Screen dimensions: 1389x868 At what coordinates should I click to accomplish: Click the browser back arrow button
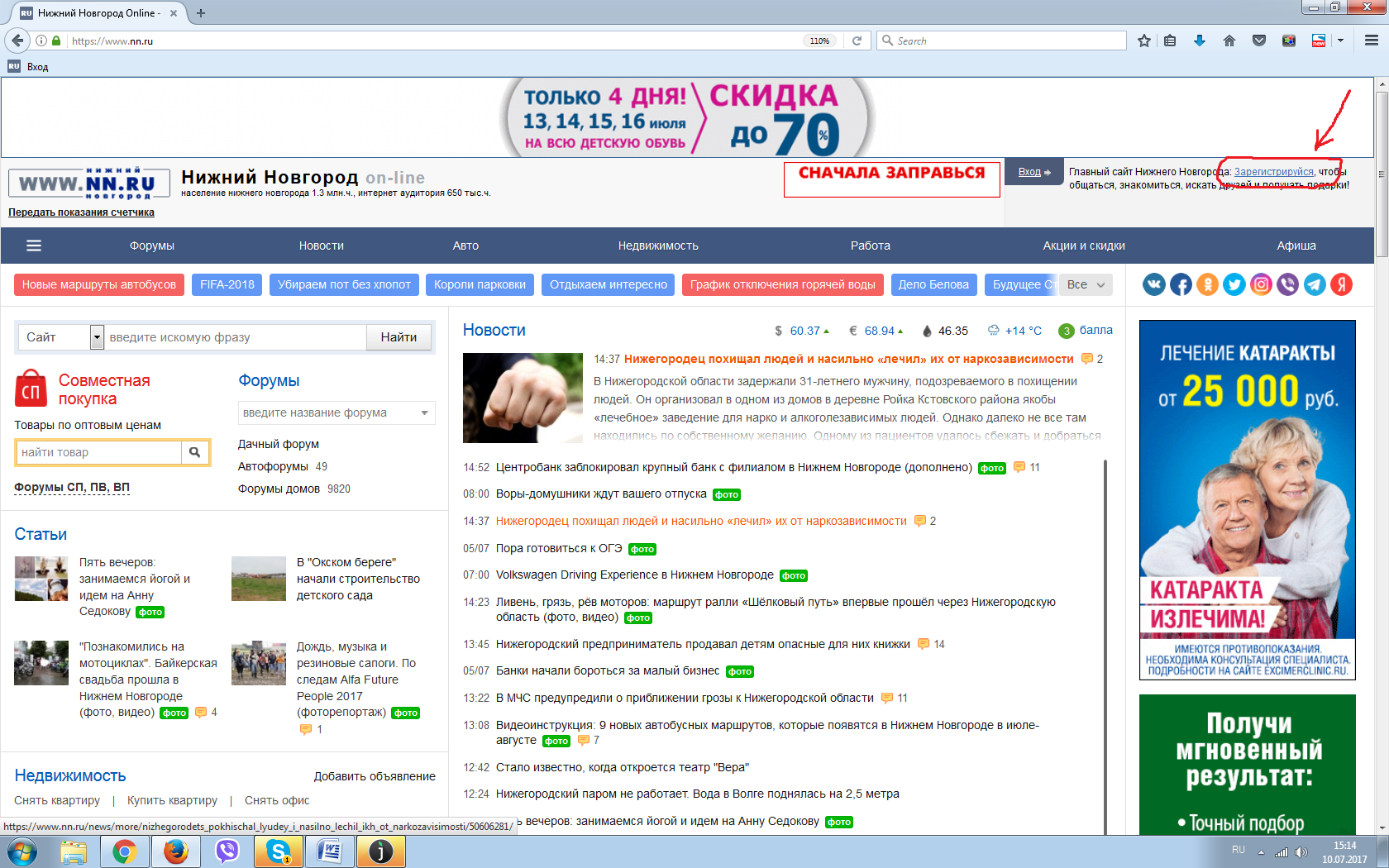[17, 41]
